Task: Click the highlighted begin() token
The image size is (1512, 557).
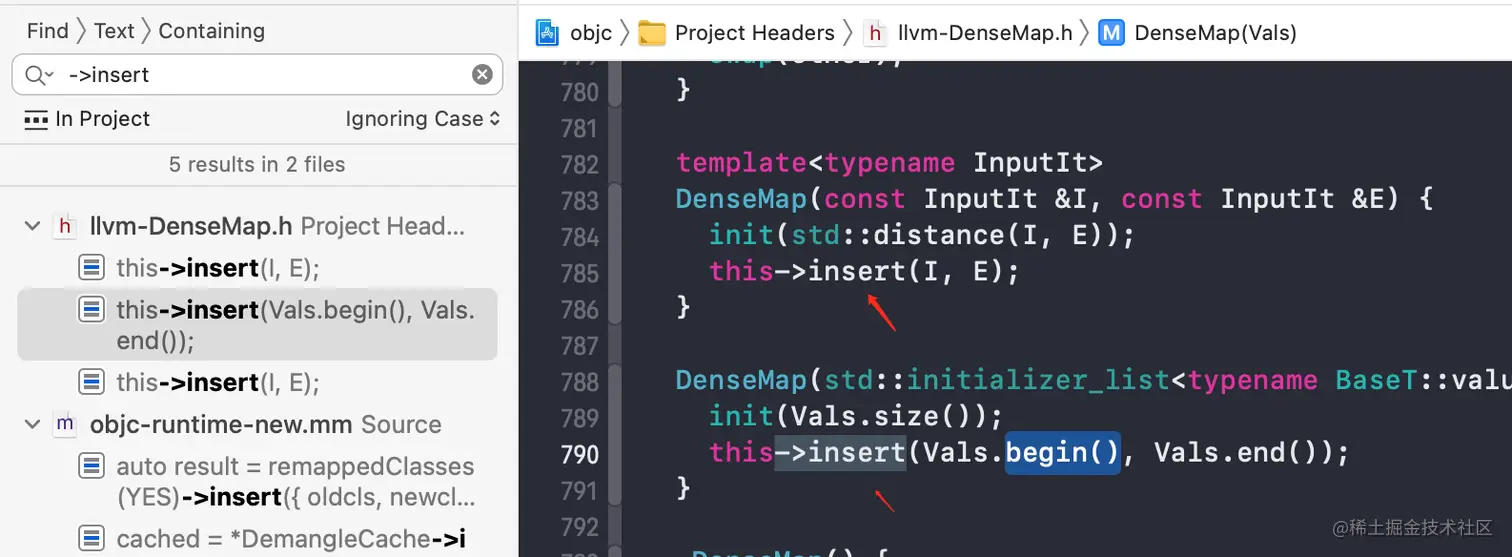Action: point(1062,453)
